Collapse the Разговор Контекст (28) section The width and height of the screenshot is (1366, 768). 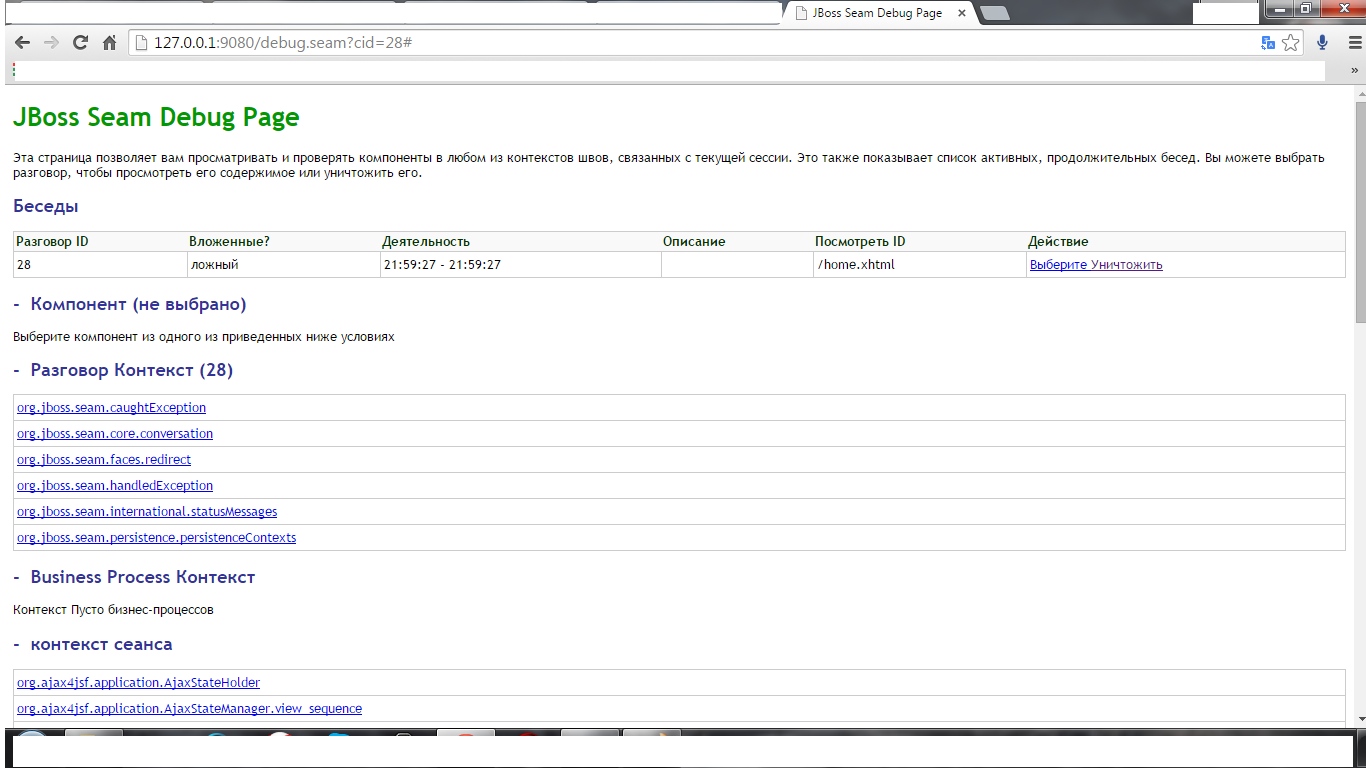[18, 370]
